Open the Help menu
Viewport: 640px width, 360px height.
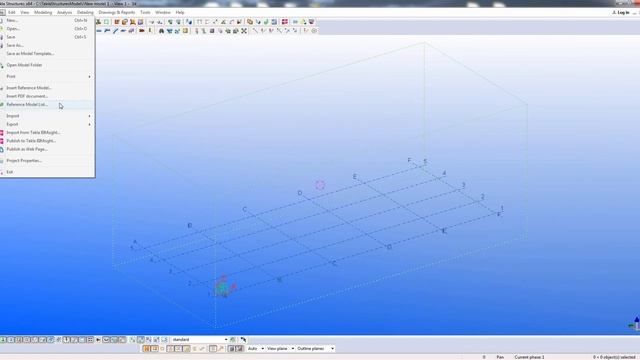[x=180, y=12]
